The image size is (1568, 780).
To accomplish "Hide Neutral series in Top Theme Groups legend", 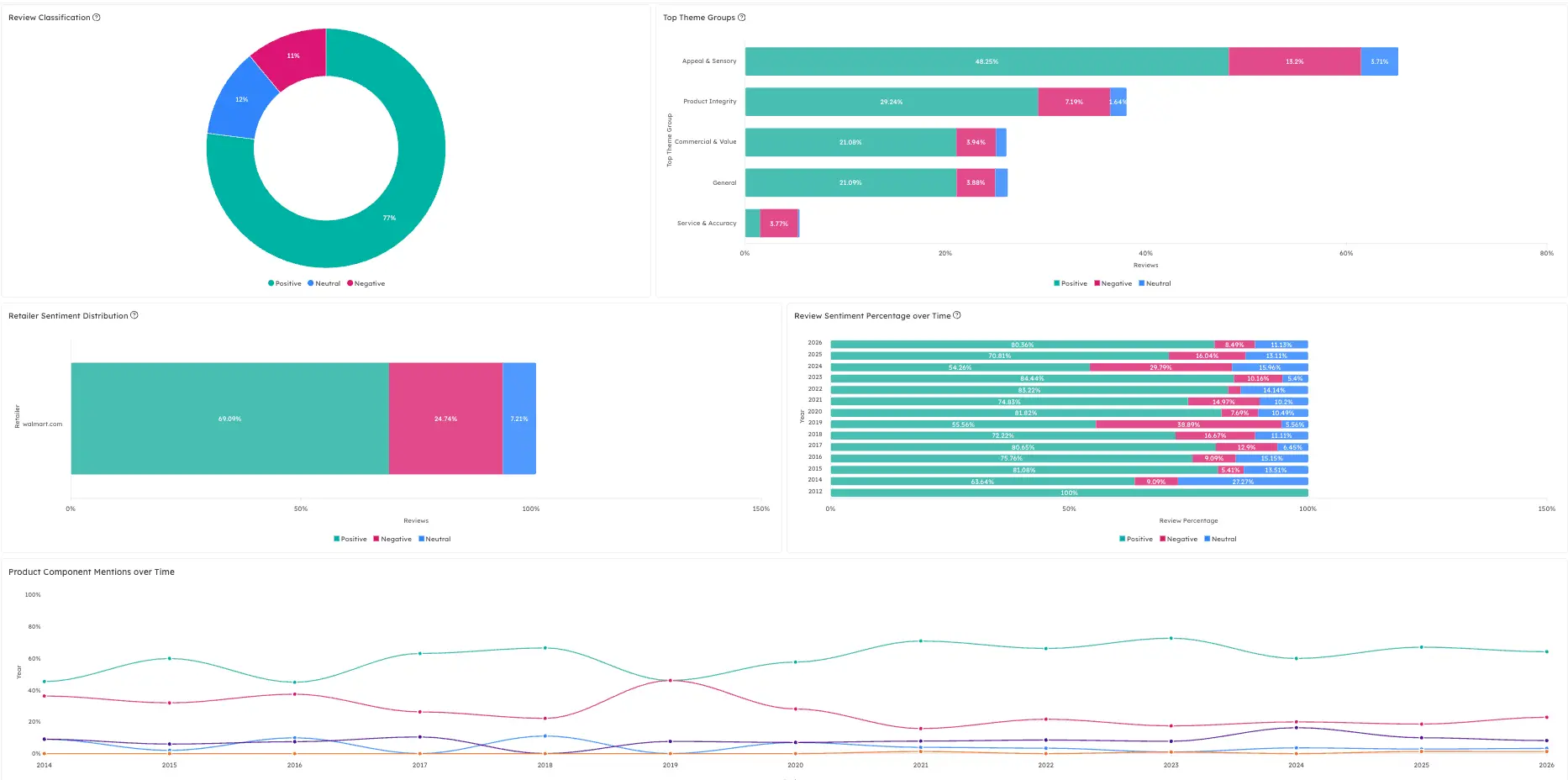I will coord(1155,283).
